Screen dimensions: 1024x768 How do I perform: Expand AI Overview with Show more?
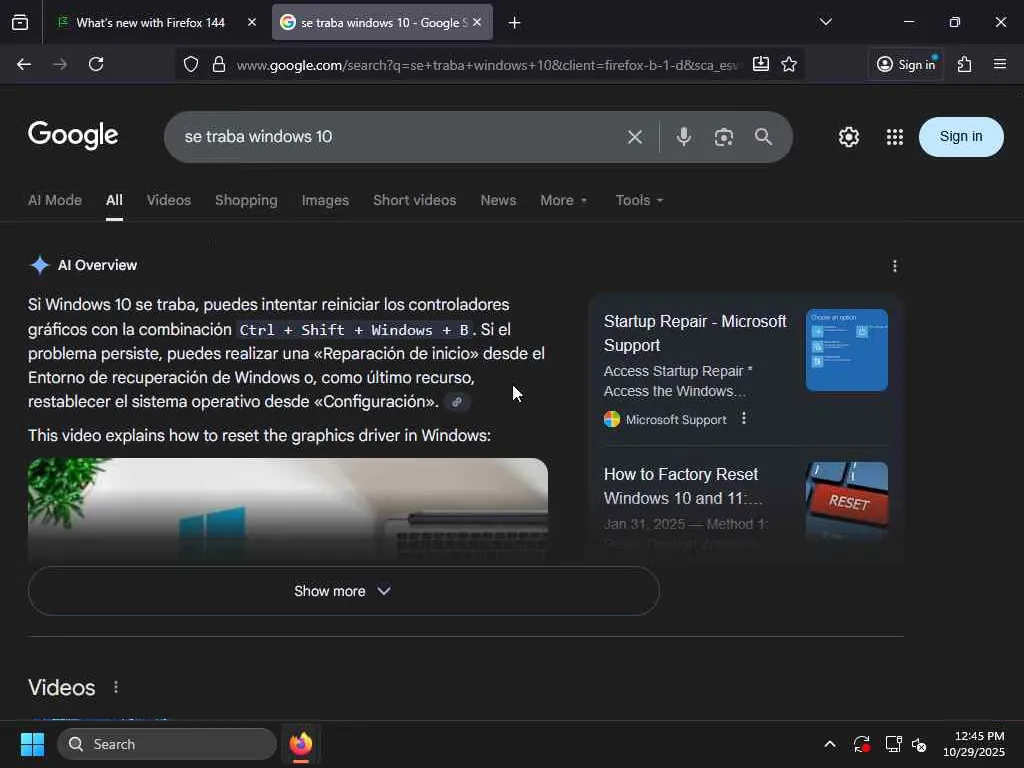pos(344,591)
